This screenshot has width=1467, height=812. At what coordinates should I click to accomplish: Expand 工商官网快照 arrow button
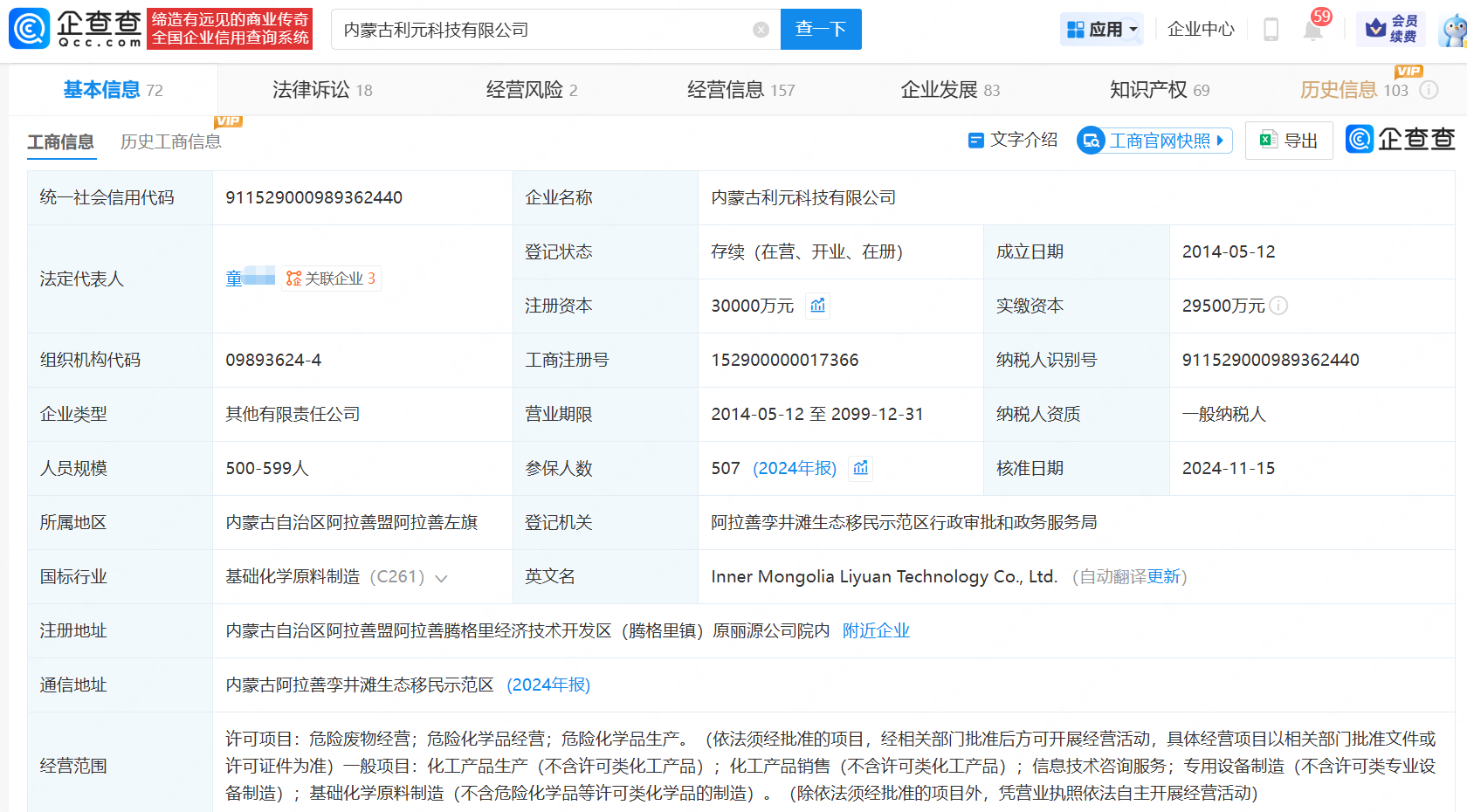pyautogui.click(x=1221, y=141)
